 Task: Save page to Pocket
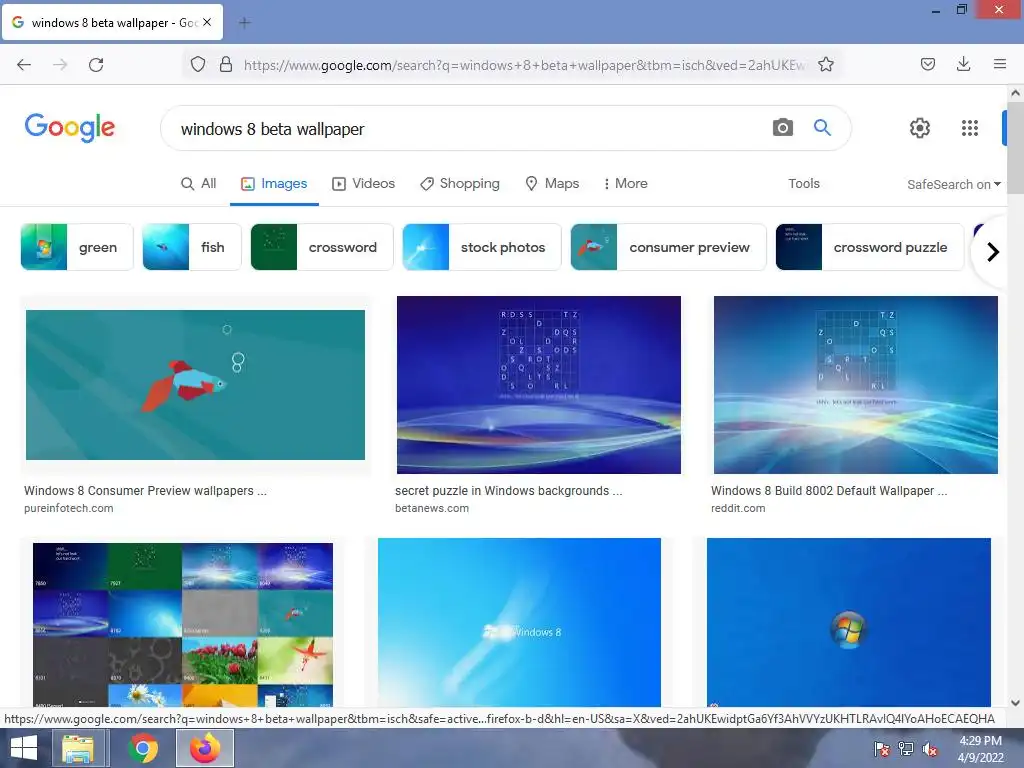(928, 64)
